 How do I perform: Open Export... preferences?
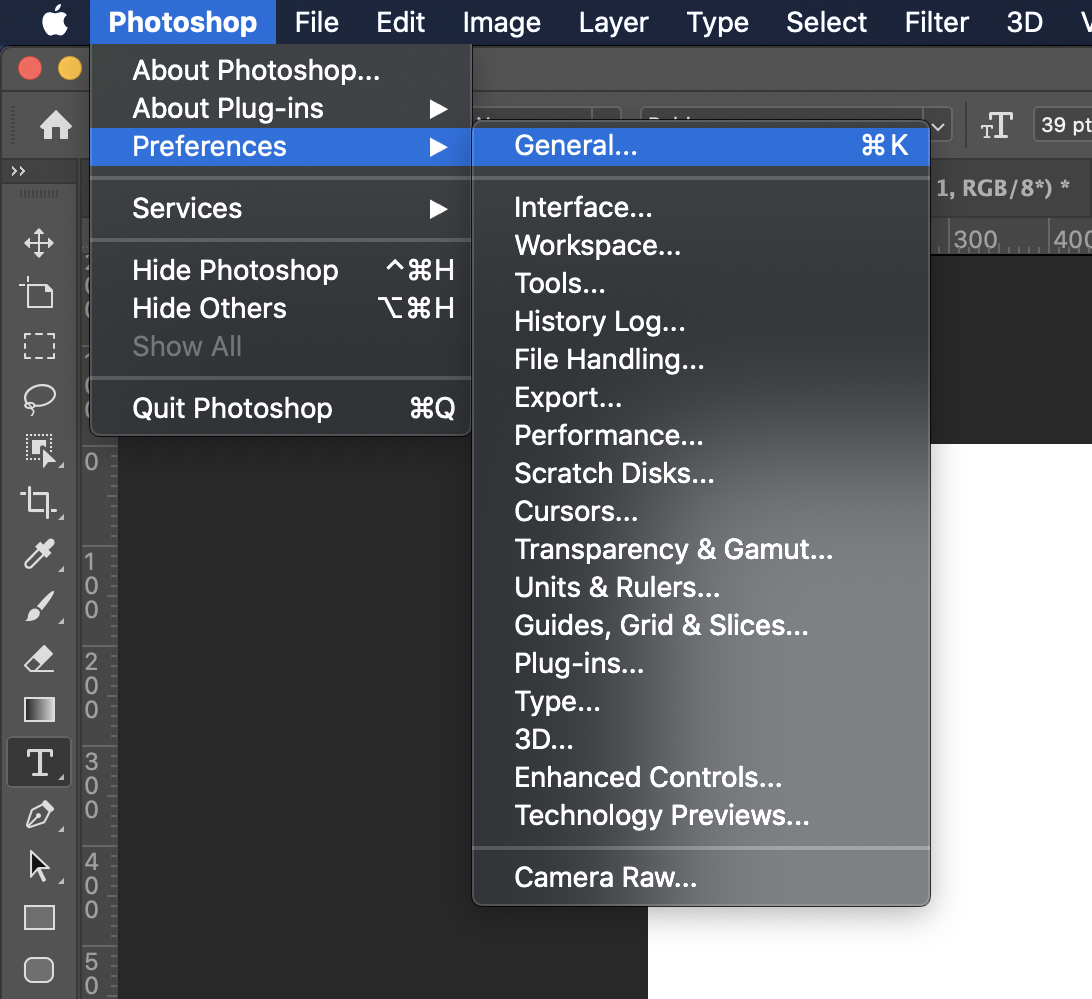pos(701,398)
